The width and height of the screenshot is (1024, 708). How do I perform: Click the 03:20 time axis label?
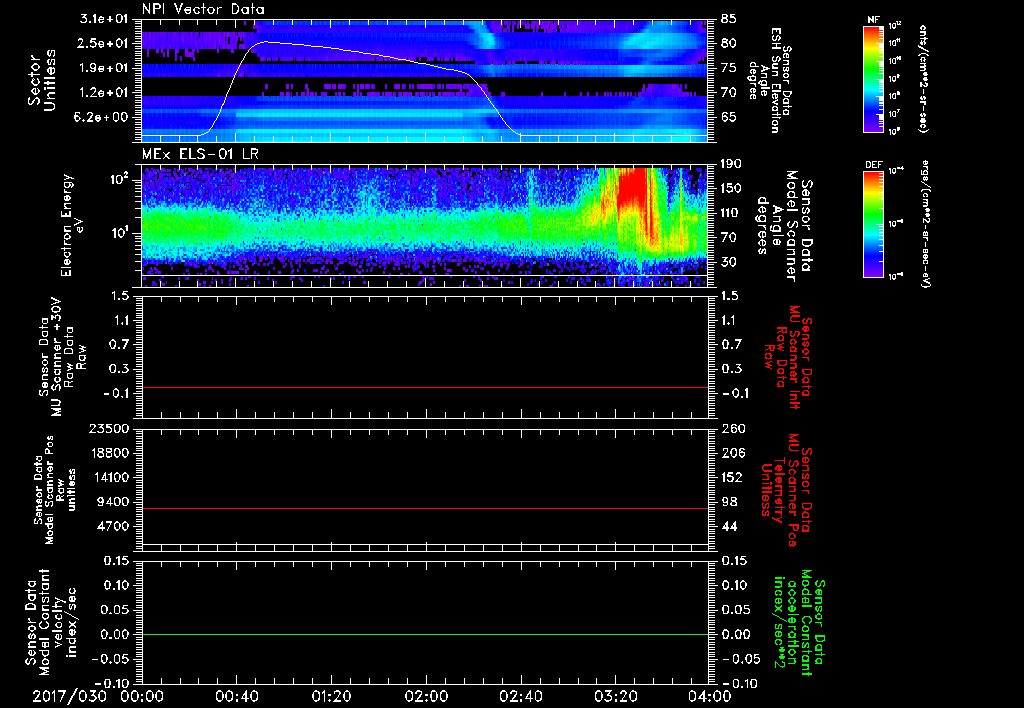point(615,696)
